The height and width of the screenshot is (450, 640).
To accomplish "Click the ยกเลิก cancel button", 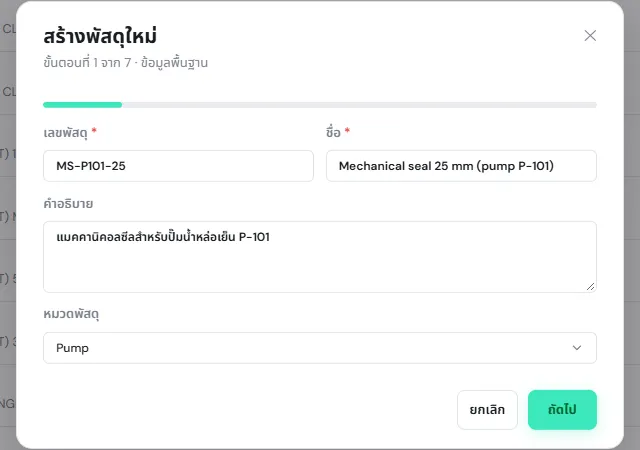I will 487,410.
